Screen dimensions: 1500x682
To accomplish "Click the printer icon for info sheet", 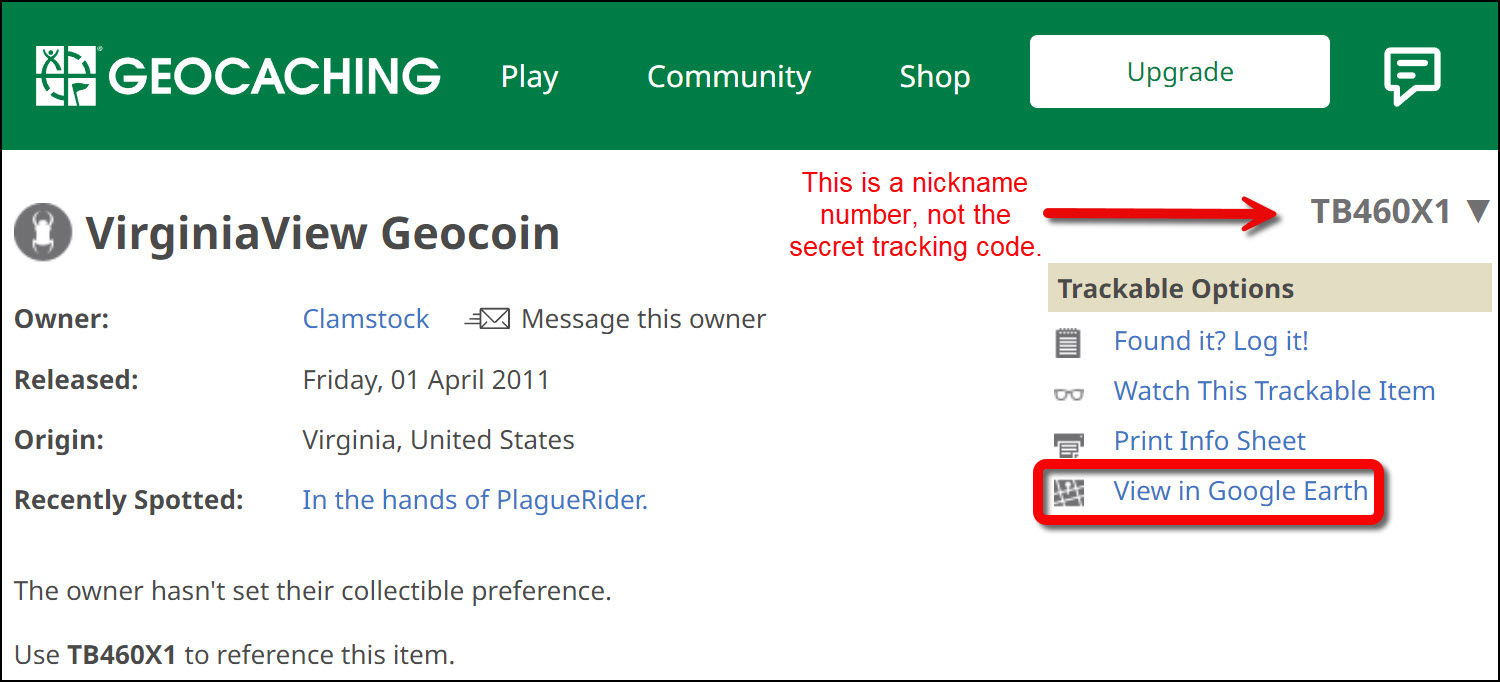I will pos(1068,443).
